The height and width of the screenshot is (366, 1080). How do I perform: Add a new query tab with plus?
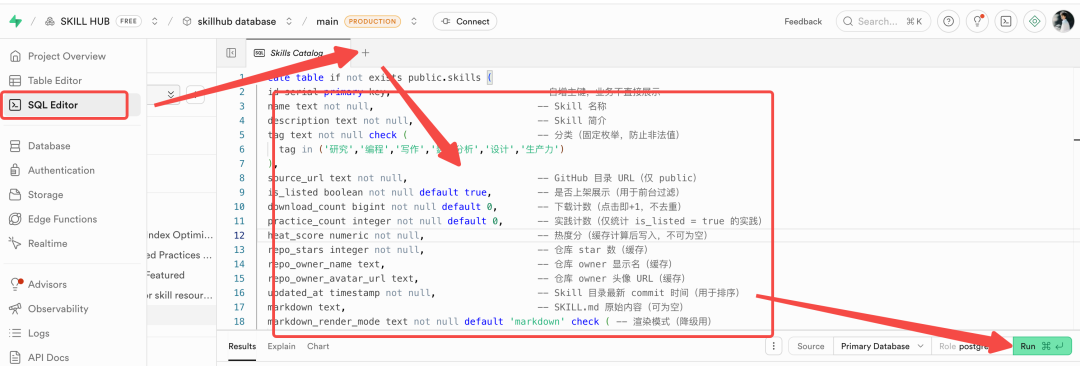click(366, 53)
